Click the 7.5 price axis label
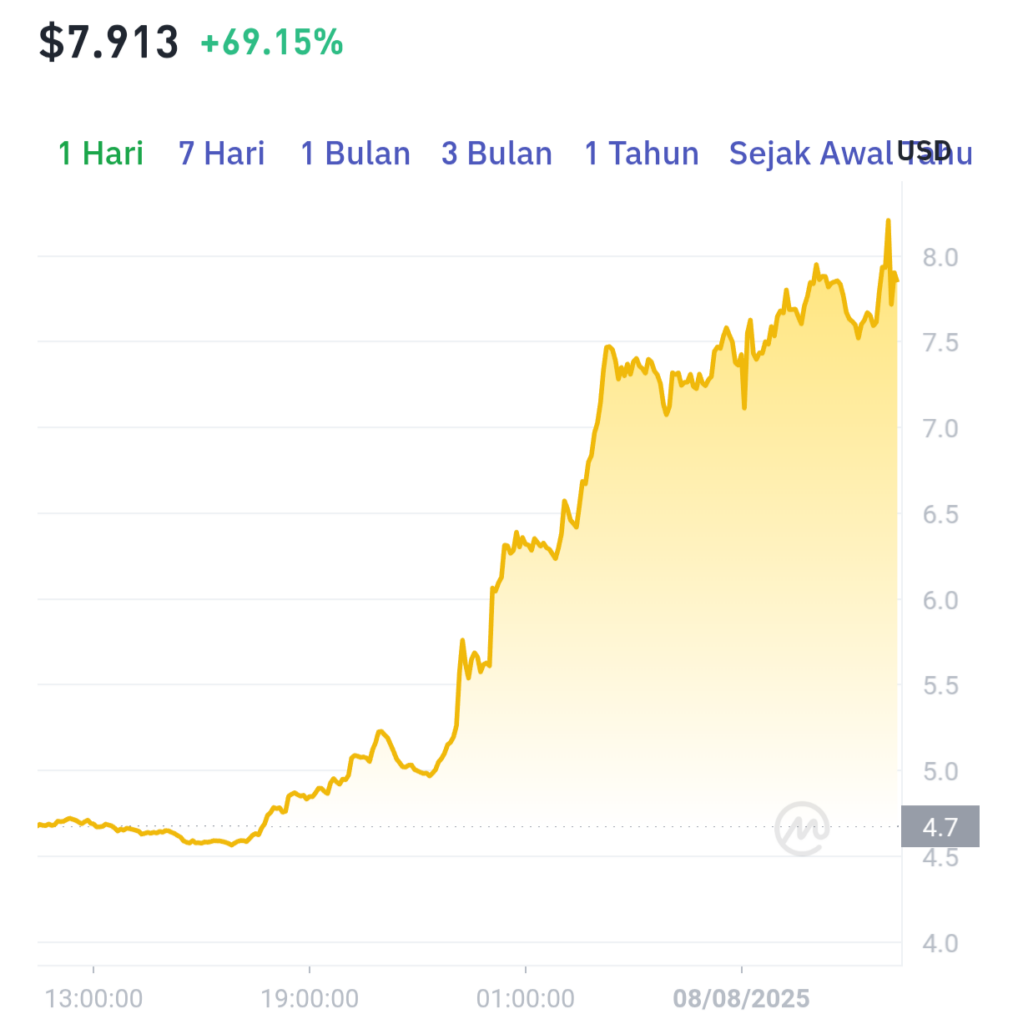This screenshot has width=1018, height=1024. (x=940, y=342)
